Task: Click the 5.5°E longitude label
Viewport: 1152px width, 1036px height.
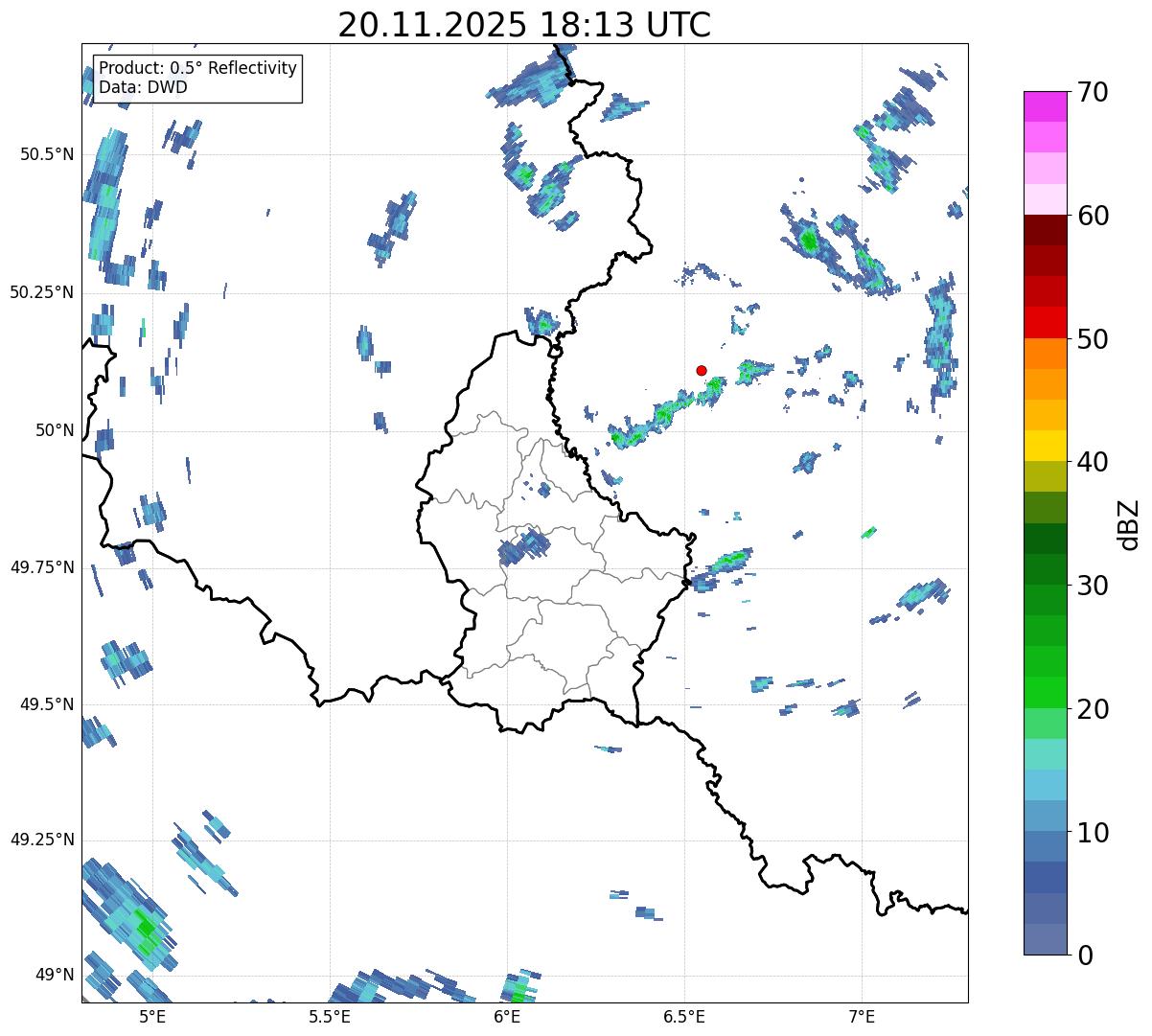Action: coord(330,1016)
